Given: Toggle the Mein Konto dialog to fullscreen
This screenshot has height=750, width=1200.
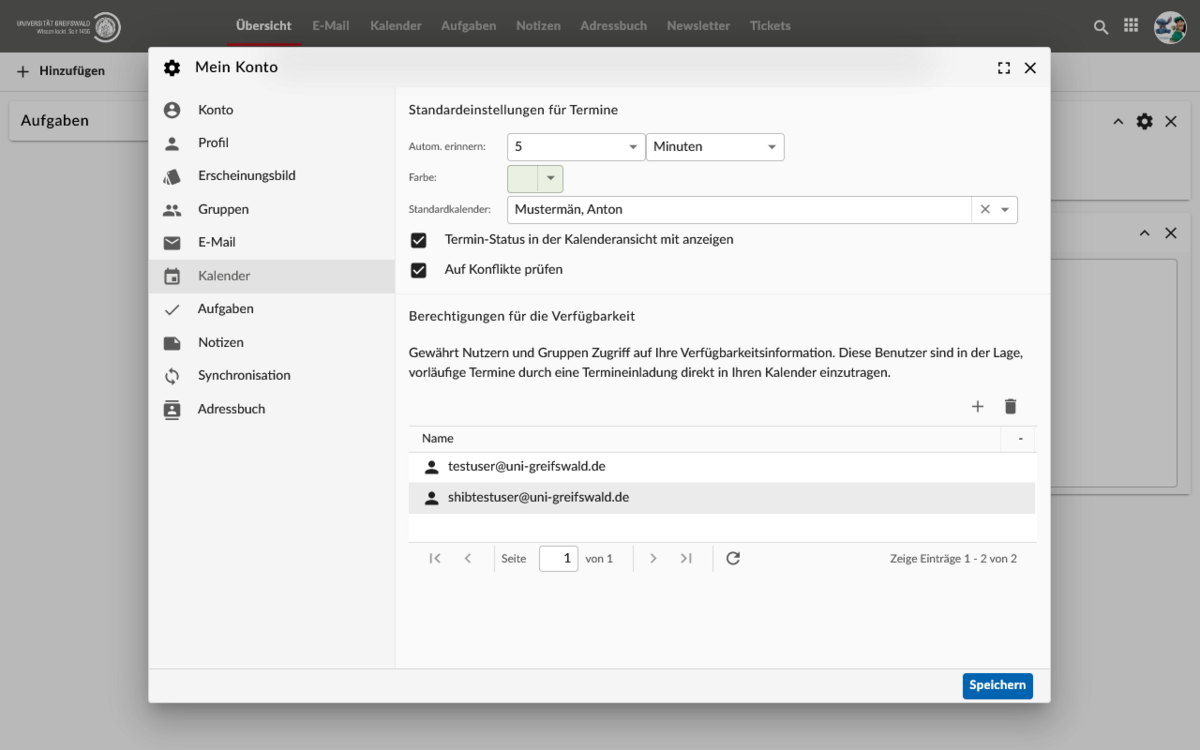Looking at the screenshot, I should coord(1004,68).
